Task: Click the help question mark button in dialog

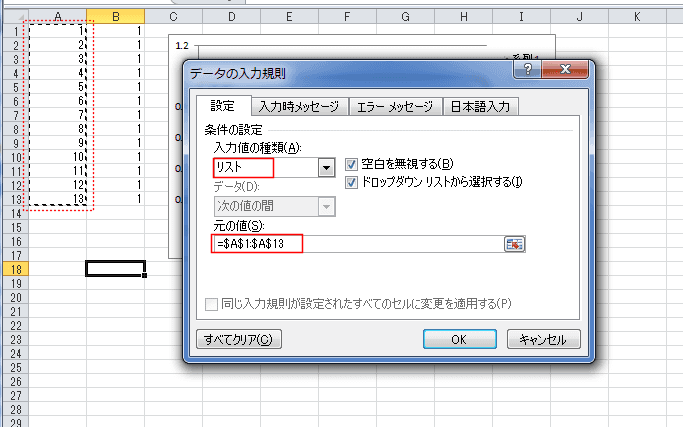Action: pos(527,69)
